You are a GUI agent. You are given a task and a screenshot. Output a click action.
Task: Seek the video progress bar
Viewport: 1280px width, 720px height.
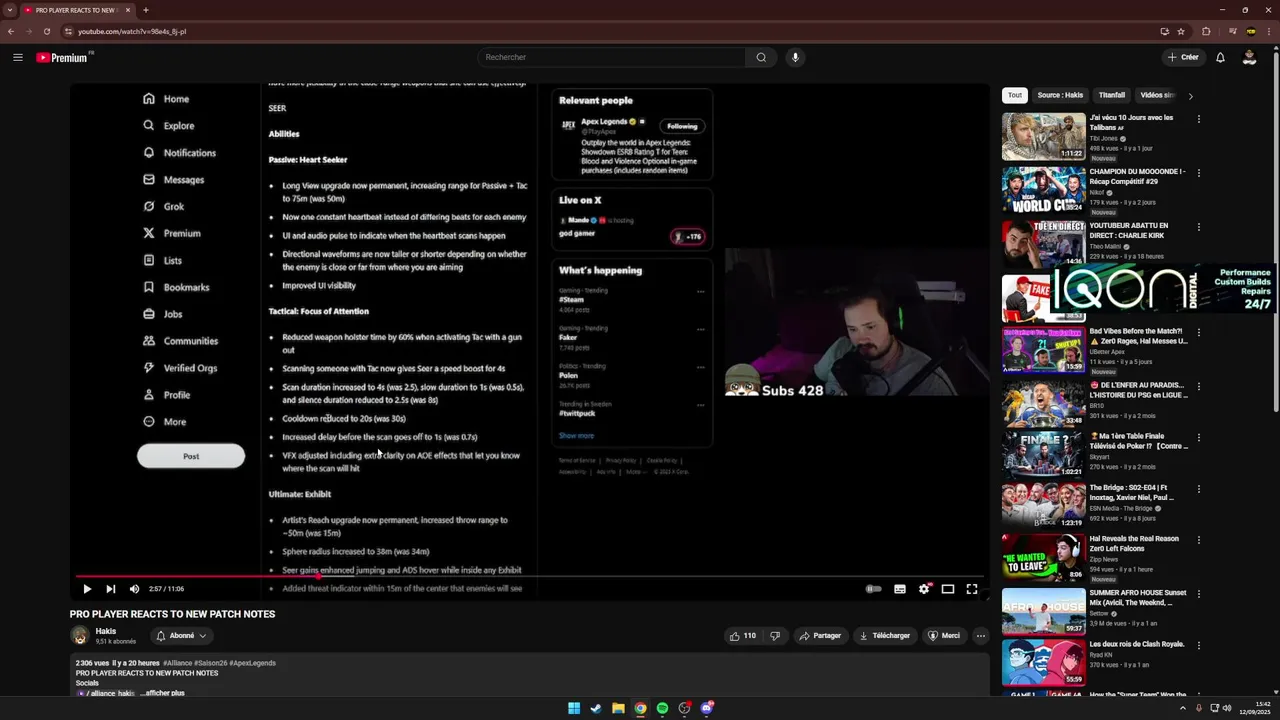click(530, 576)
